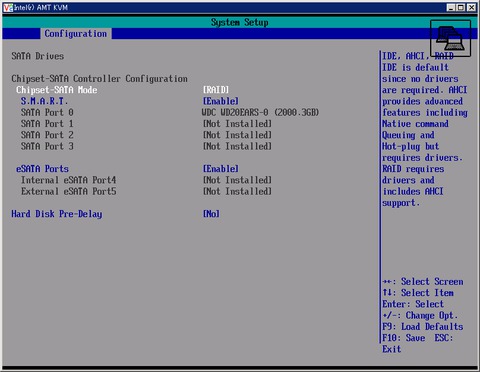This screenshot has width=480, height=372.
Task: Select the Configuration tab
Action: [x=76, y=34]
